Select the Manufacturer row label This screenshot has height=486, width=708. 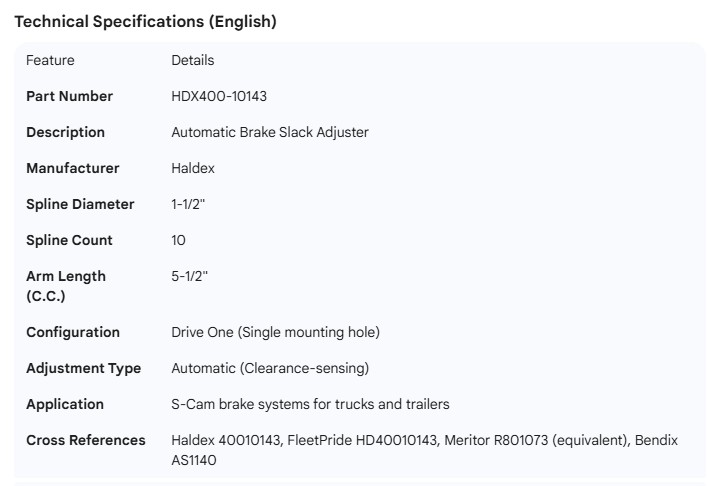(x=72, y=168)
